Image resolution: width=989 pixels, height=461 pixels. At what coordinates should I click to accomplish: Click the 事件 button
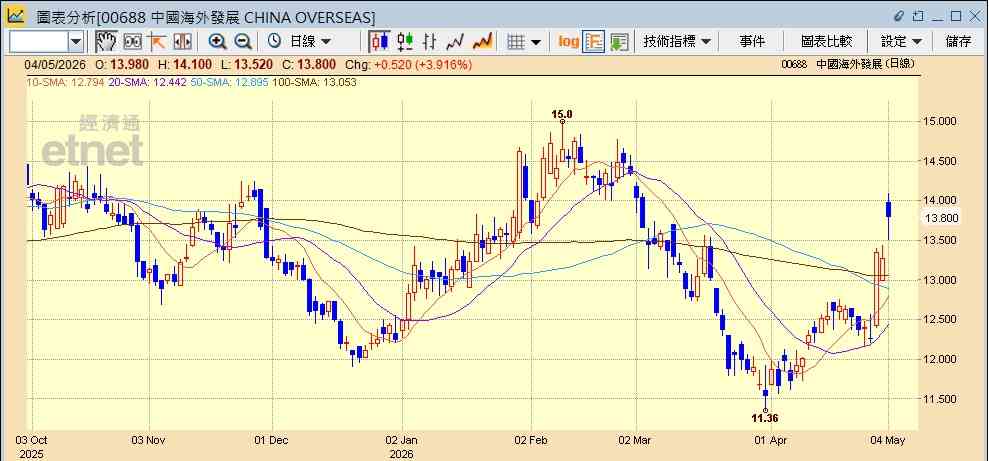[x=752, y=42]
